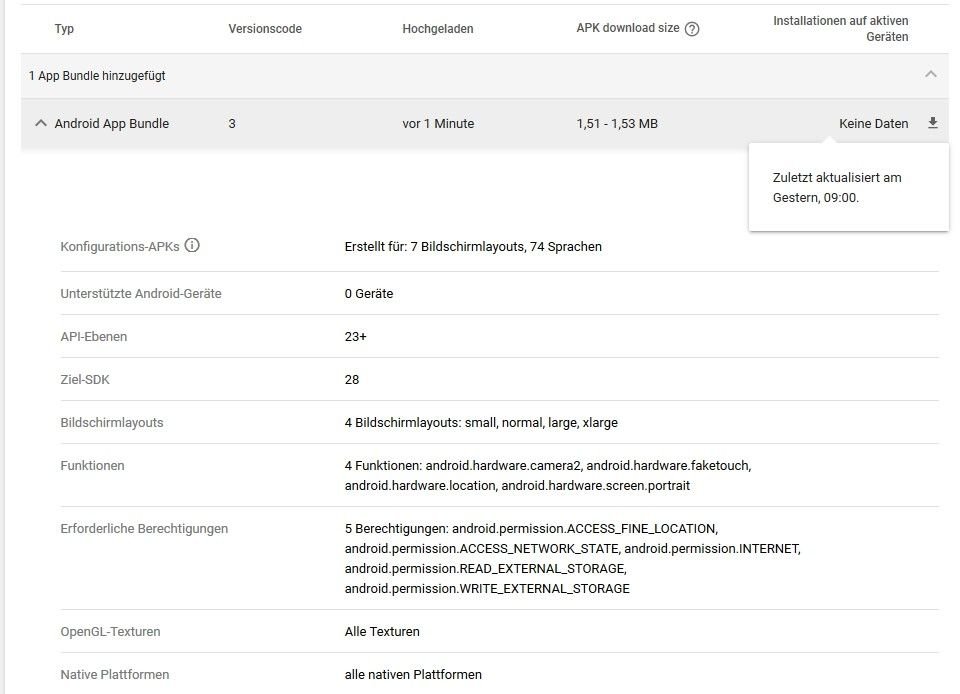Click the Versionscode column header
Screen dimensions: 960x694
point(265,29)
